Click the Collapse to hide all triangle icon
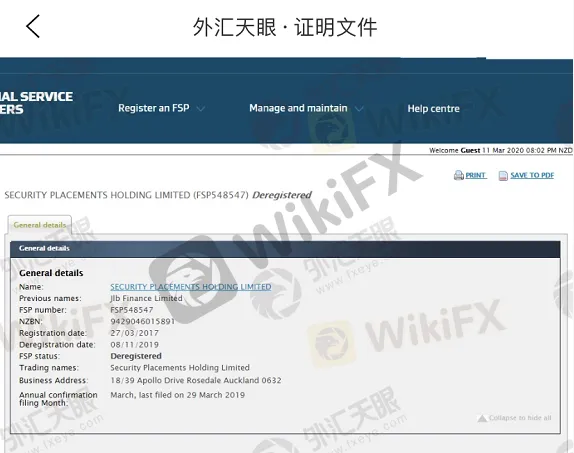The width and height of the screenshot is (574, 453). coord(482,418)
